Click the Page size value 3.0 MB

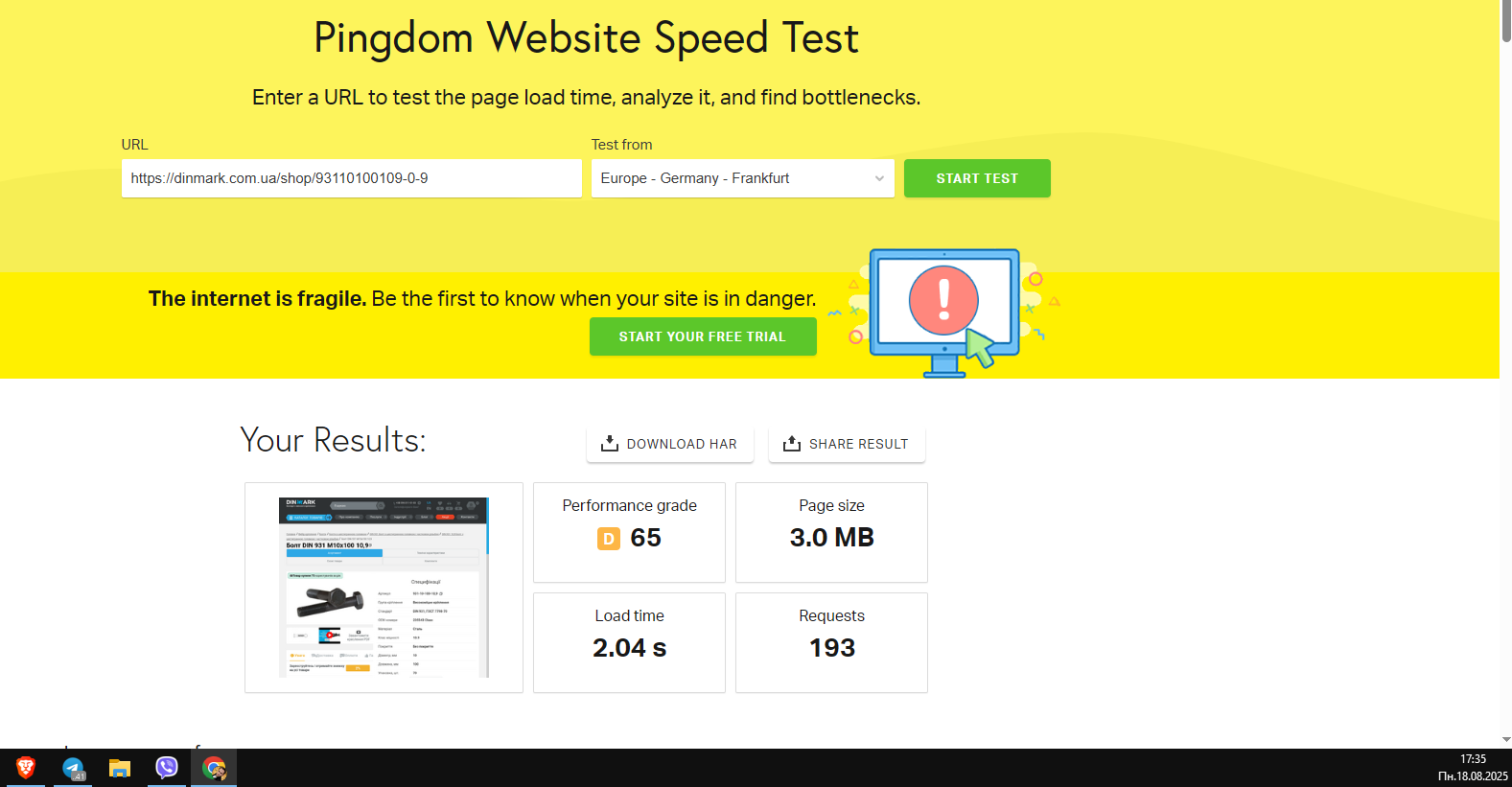click(x=832, y=538)
